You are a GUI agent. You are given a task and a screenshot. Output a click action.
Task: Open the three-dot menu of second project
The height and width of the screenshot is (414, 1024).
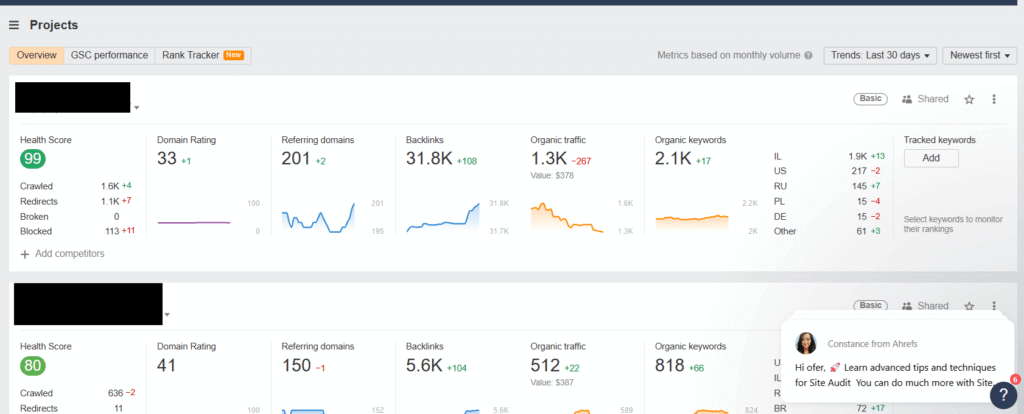(x=994, y=306)
